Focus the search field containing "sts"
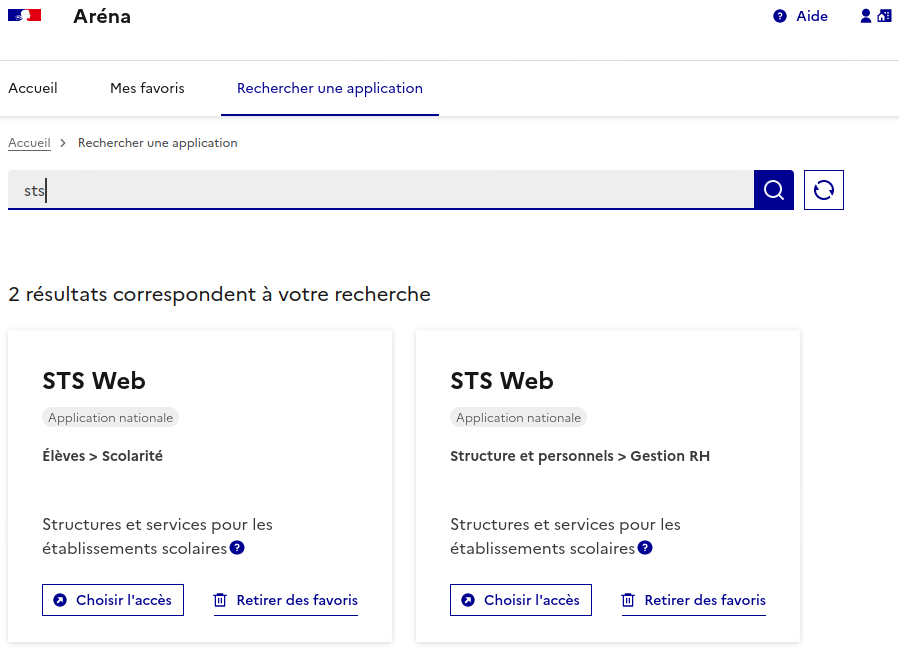The height and width of the screenshot is (663, 899). coord(380,190)
